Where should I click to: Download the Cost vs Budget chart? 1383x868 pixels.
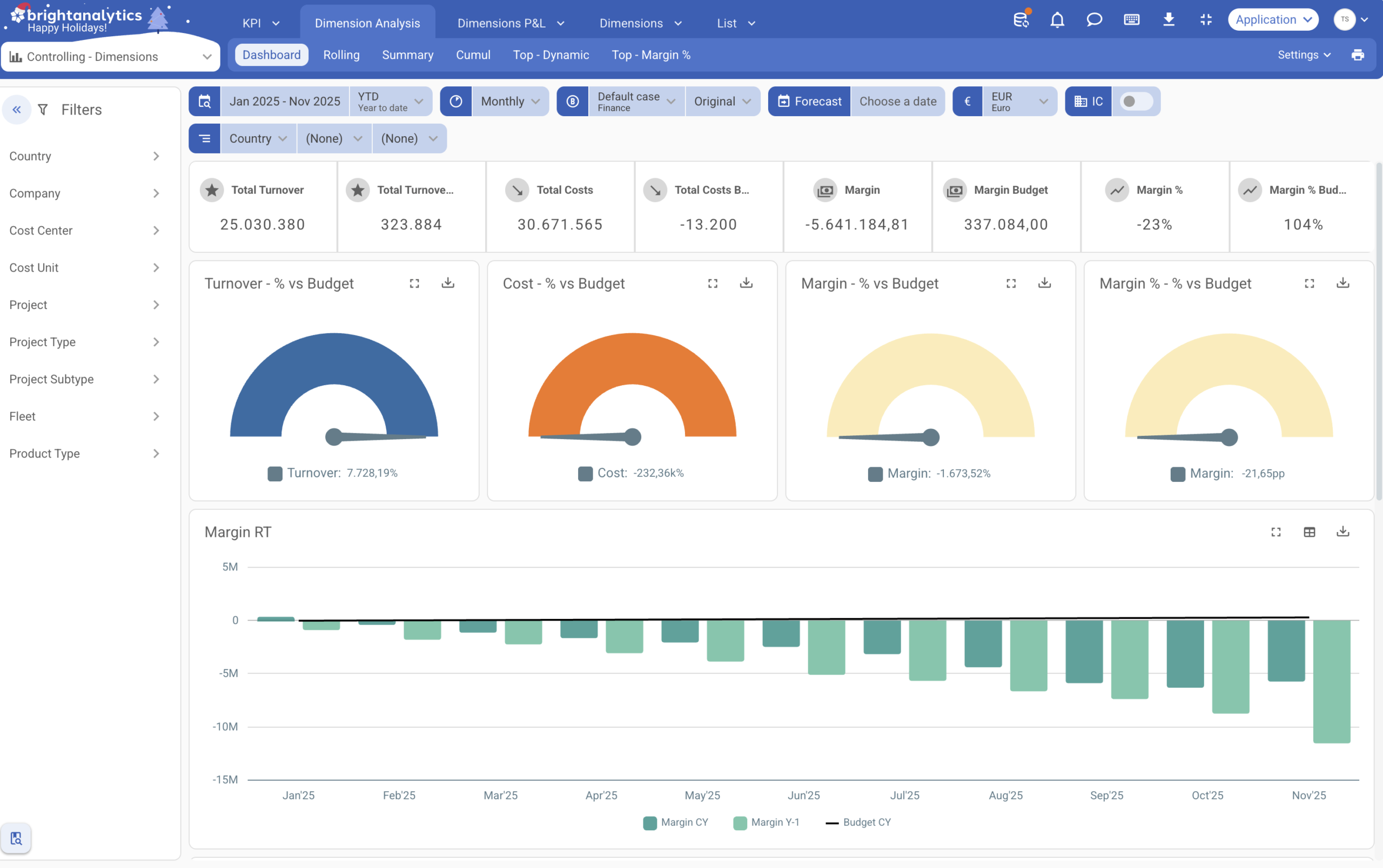click(x=746, y=283)
